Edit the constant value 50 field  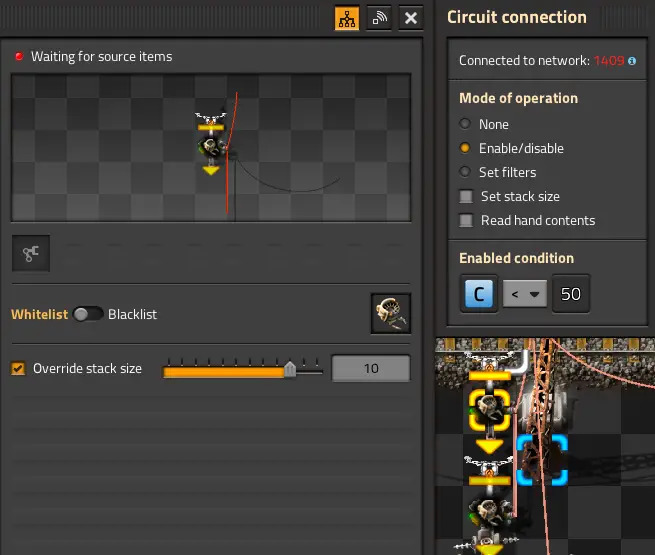[x=571, y=294]
